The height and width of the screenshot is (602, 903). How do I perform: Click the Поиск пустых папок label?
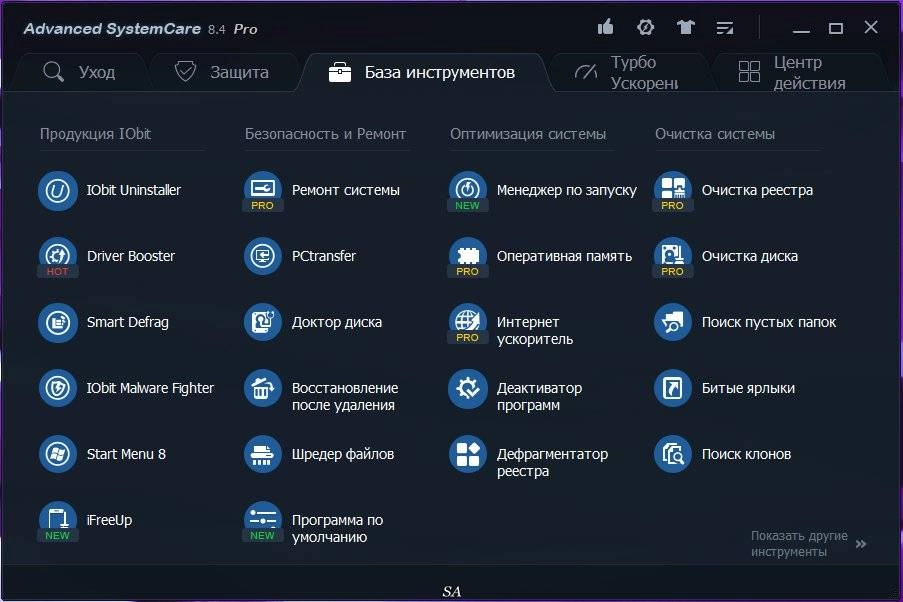(x=769, y=323)
